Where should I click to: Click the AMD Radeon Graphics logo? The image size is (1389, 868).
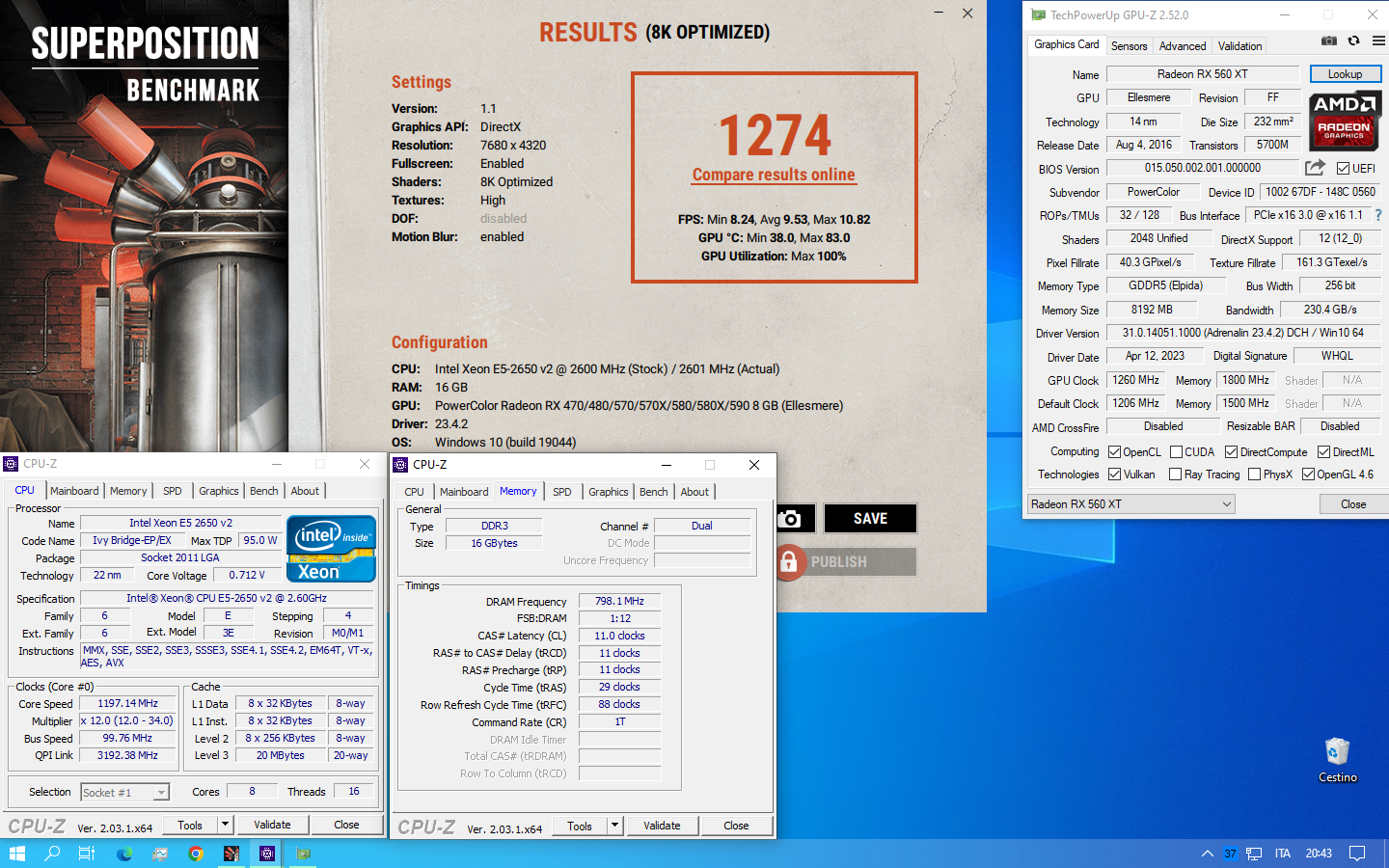(x=1345, y=121)
